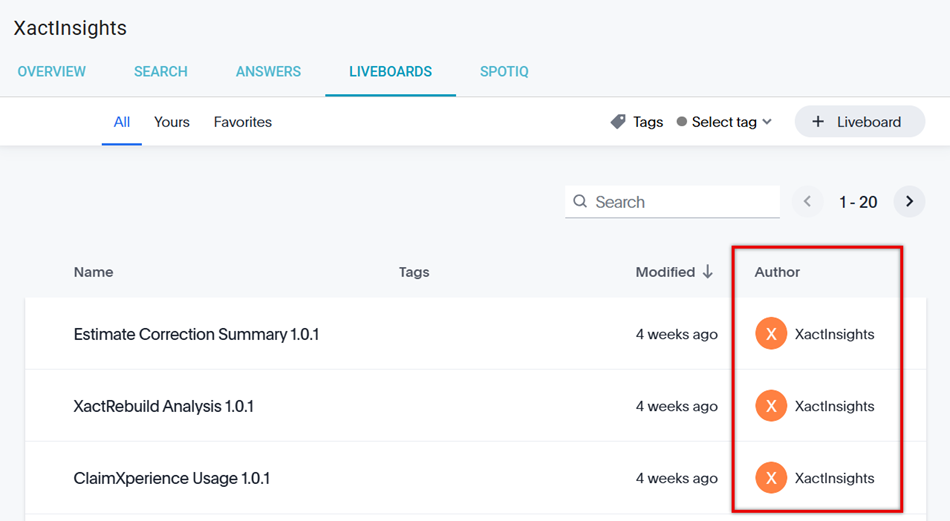The height and width of the screenshot is (521, 950).
Task: Show Favorites liveboards filter
Action: click(243, 122)
